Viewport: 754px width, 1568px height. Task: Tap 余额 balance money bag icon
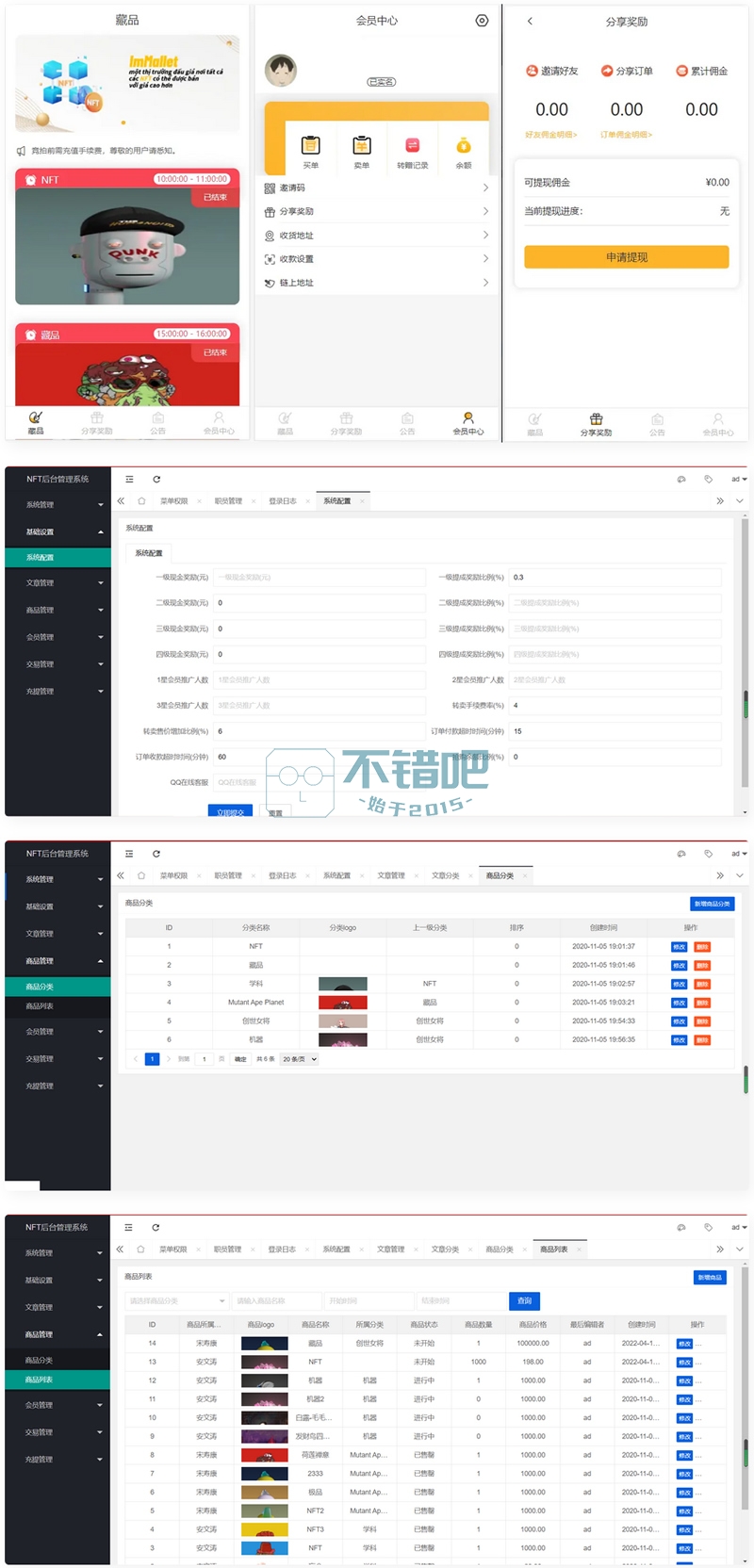pos(463,146)
